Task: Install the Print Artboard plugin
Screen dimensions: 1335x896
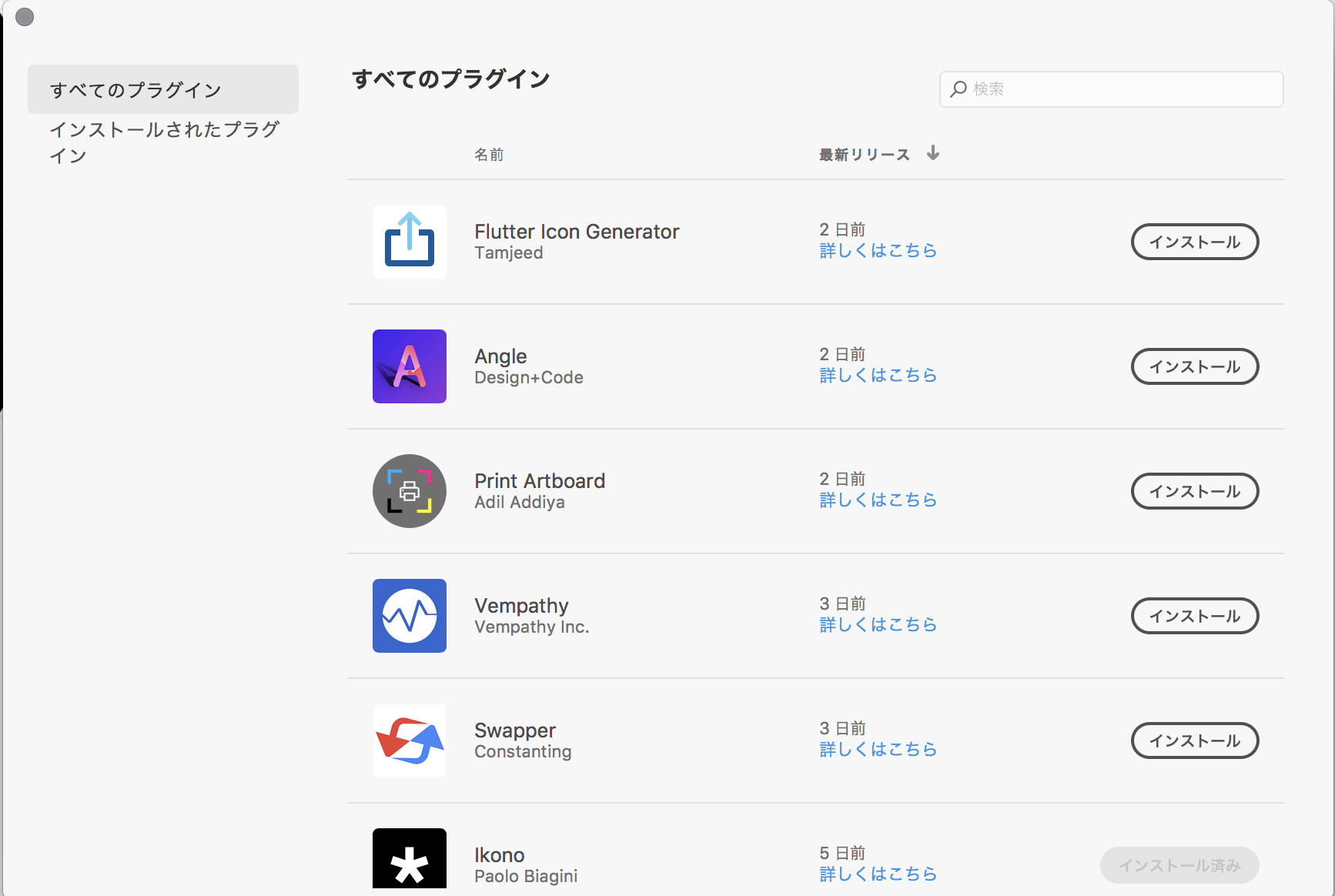Action: [x=1195, y=491]
